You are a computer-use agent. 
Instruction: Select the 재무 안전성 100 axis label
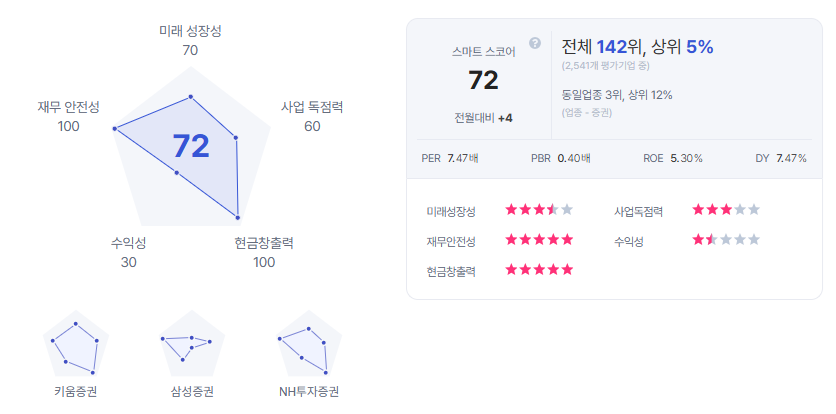pyautogui.click(x=68, y=117)
